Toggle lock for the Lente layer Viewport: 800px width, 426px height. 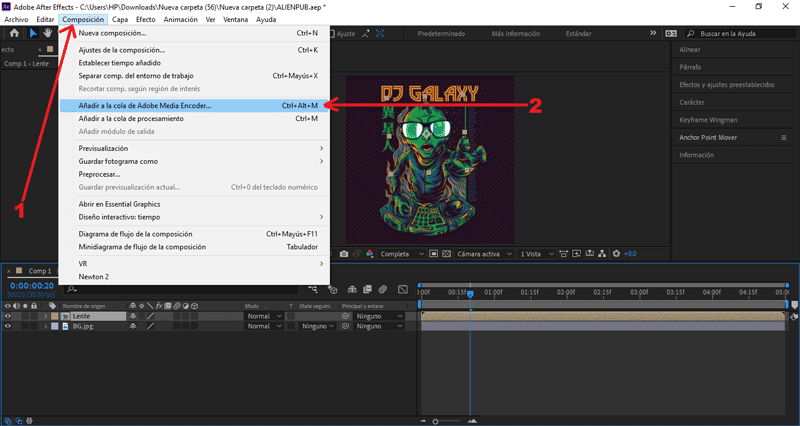pyautogui.click(x=34, y=316)
